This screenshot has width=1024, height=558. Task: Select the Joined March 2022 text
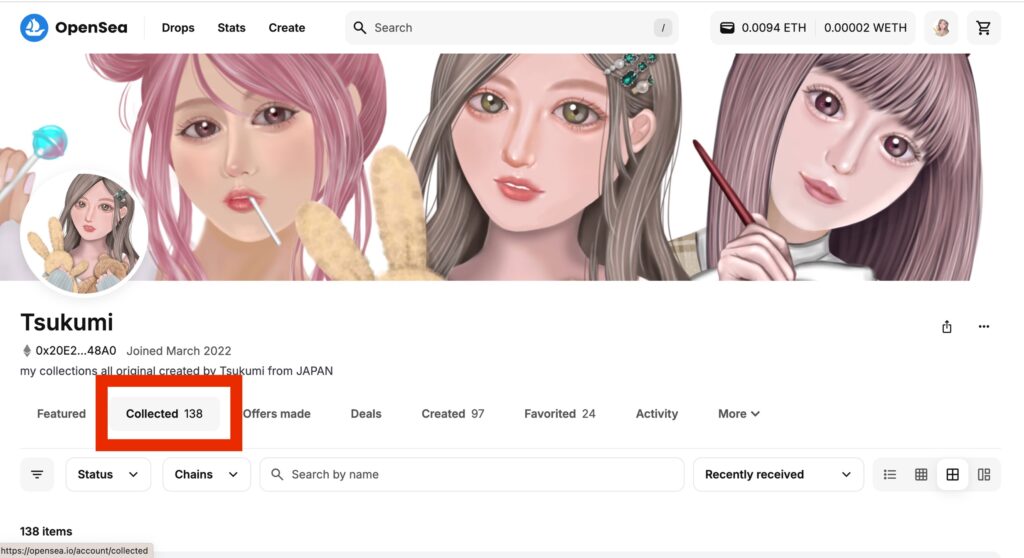coord(178,351)
